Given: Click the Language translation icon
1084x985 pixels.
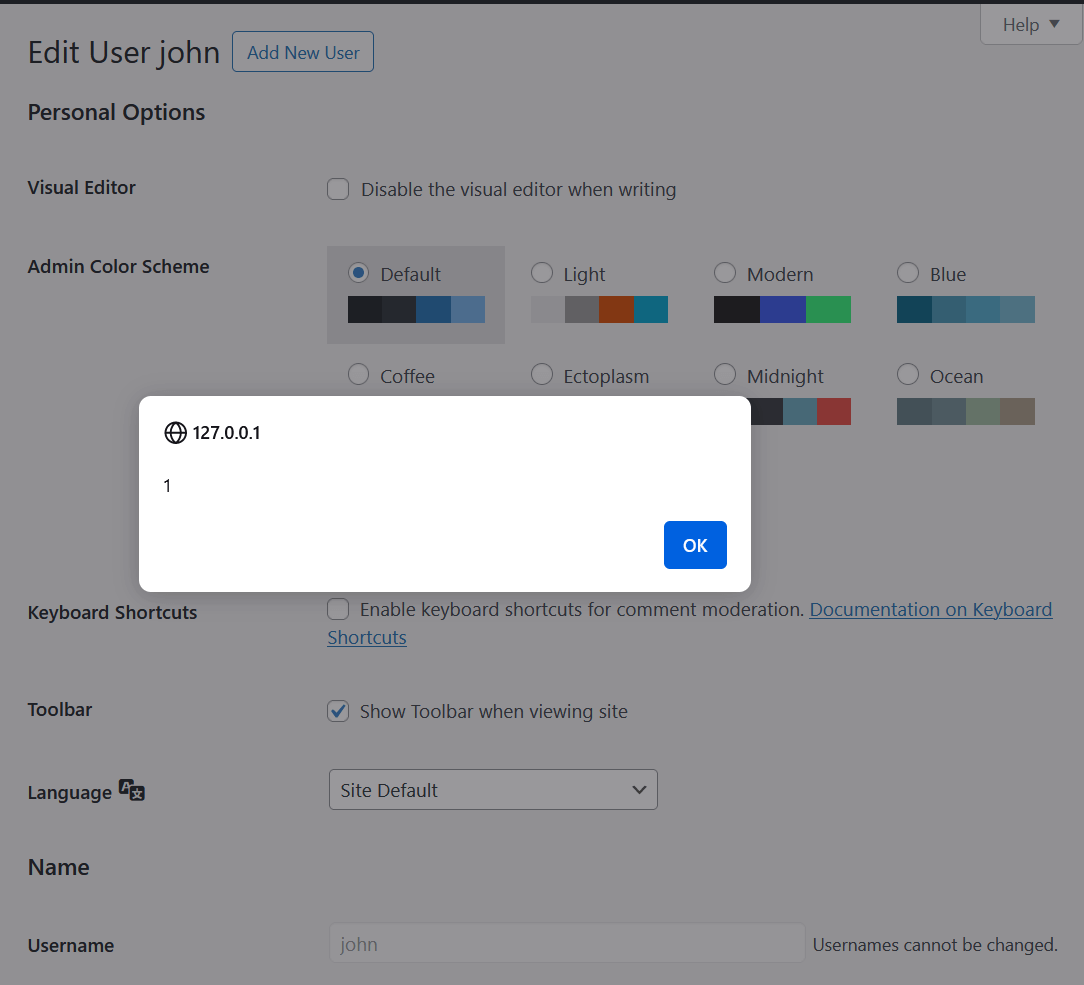Looking at the screenshot, I should pos(132,790).
